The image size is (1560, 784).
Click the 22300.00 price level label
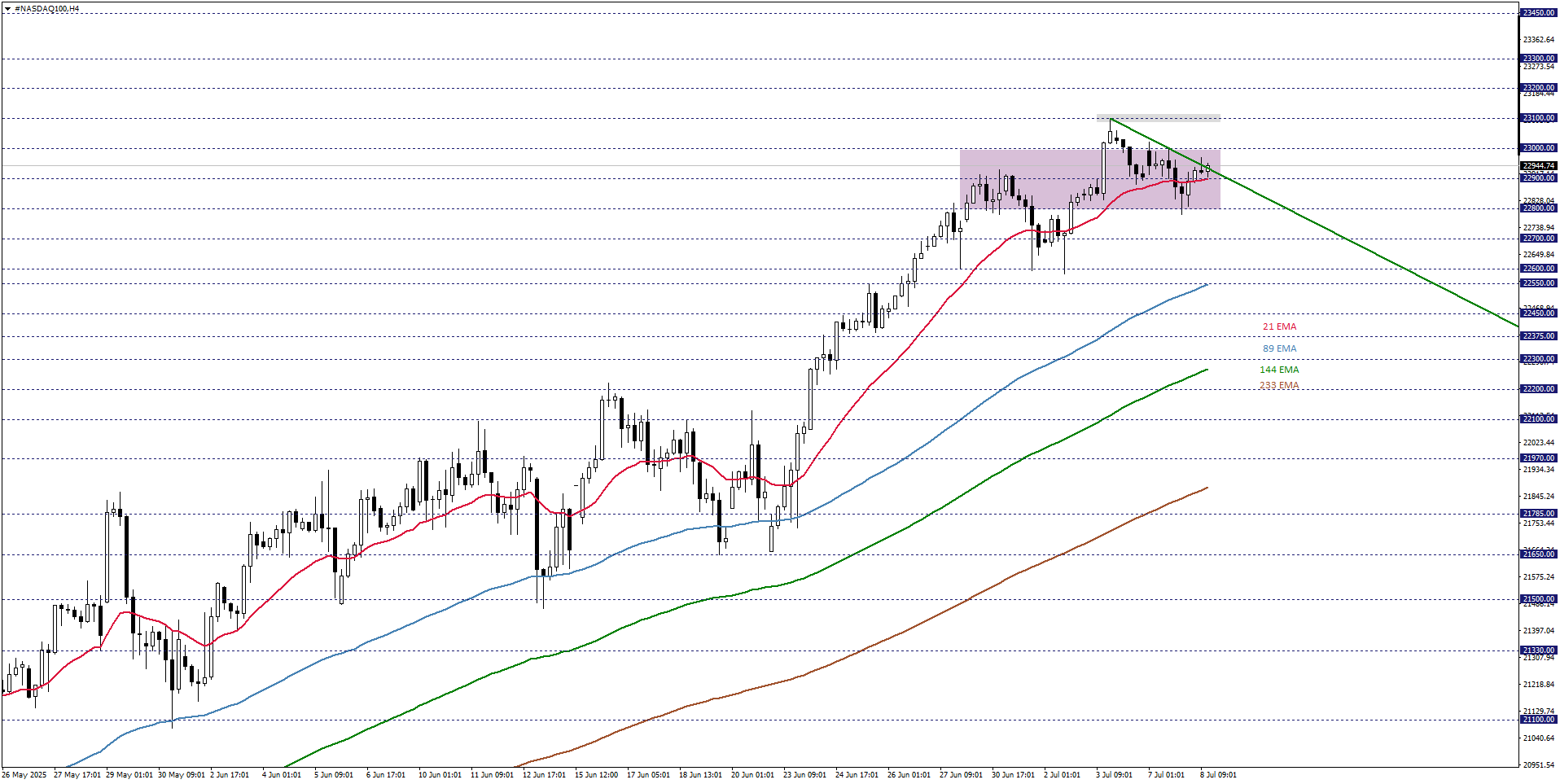[1539, 359]
